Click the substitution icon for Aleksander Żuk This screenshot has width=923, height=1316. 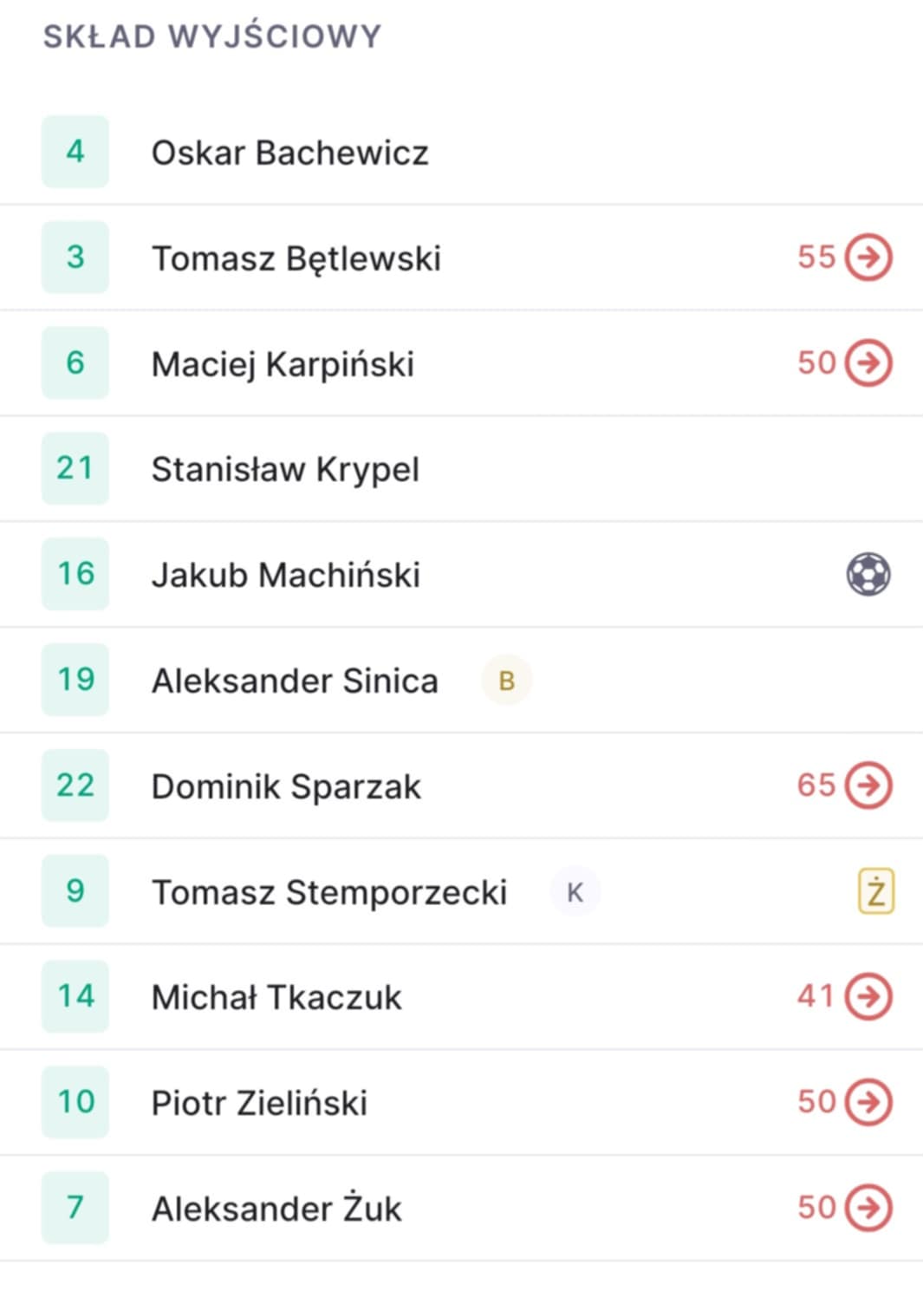(x=868, y=1207)
